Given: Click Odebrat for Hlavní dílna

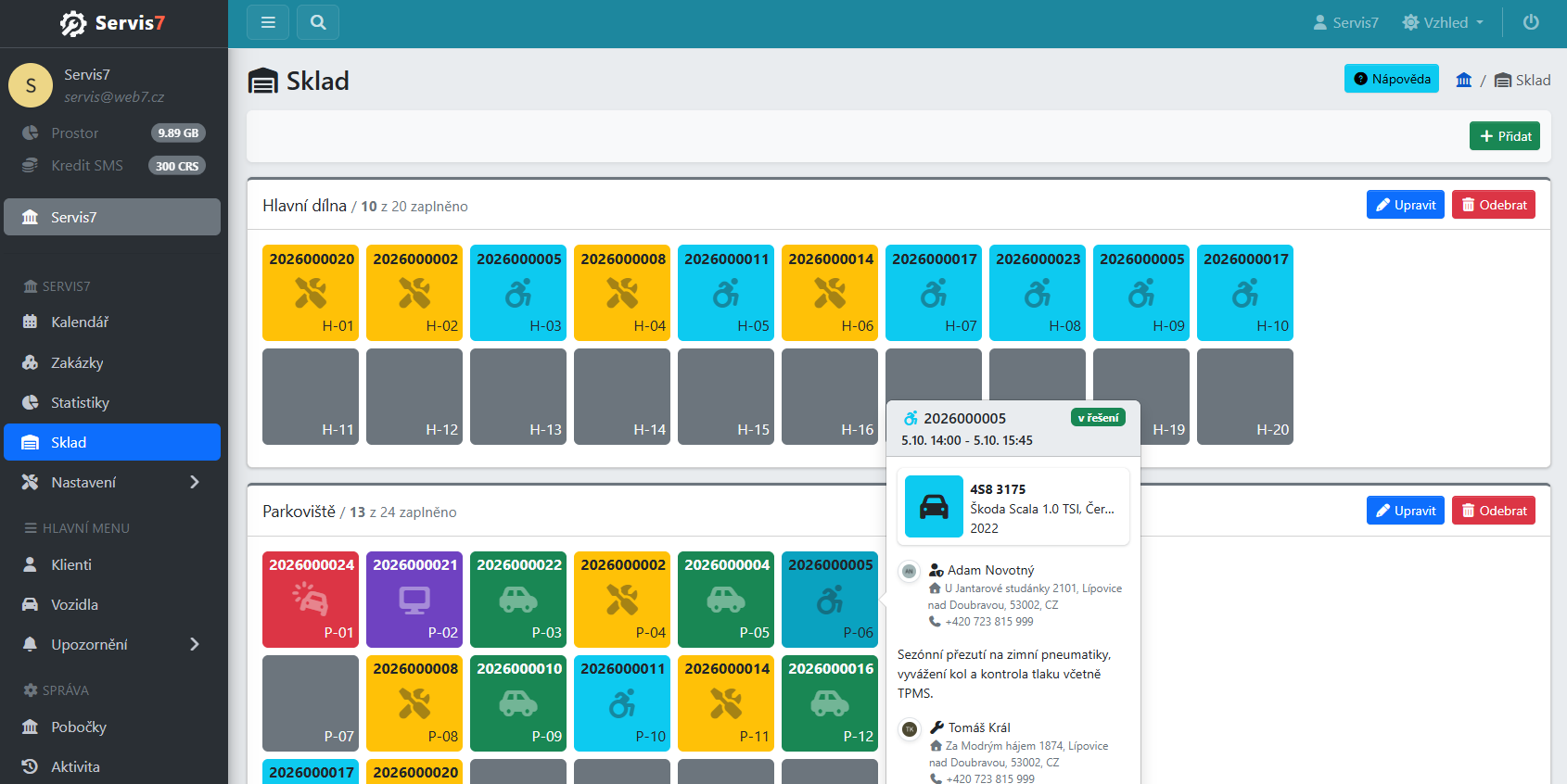Looking at the screenshot, I should pyautogui.click(x=1494, y=205).
